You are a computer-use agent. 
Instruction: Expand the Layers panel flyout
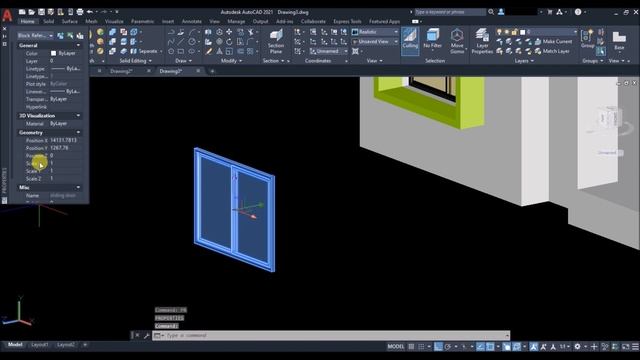(524, 61)
